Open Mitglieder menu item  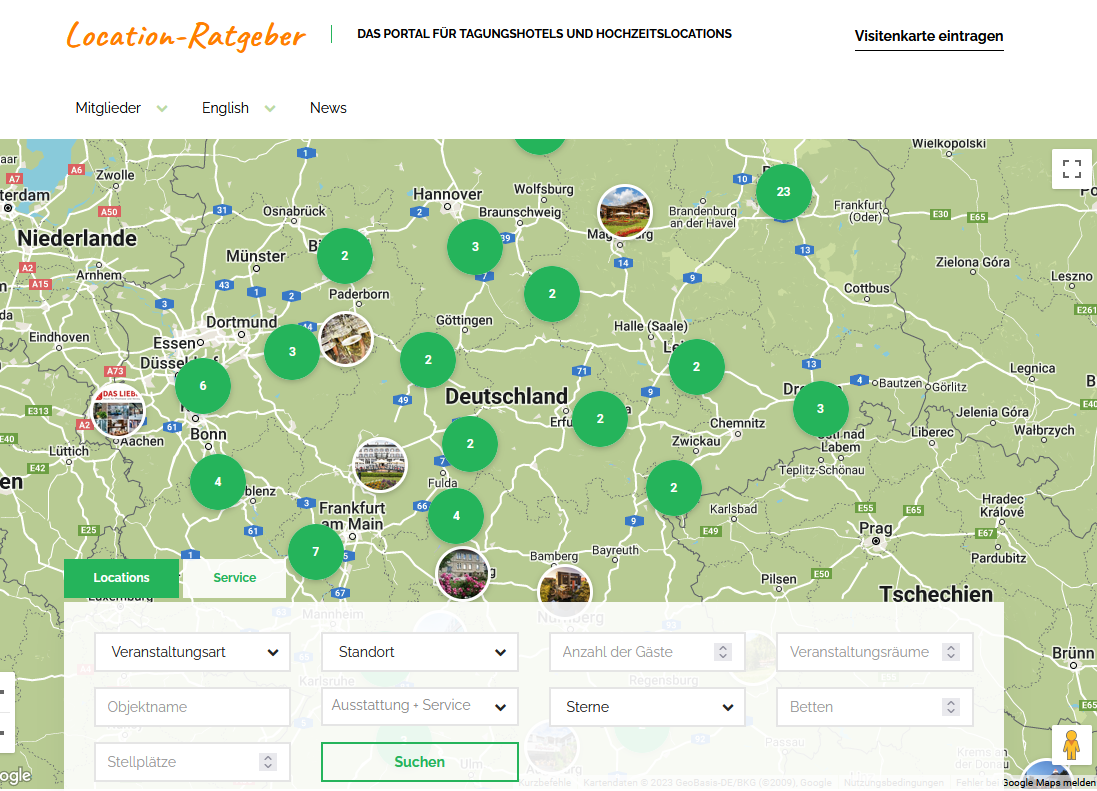click(108, 108)
